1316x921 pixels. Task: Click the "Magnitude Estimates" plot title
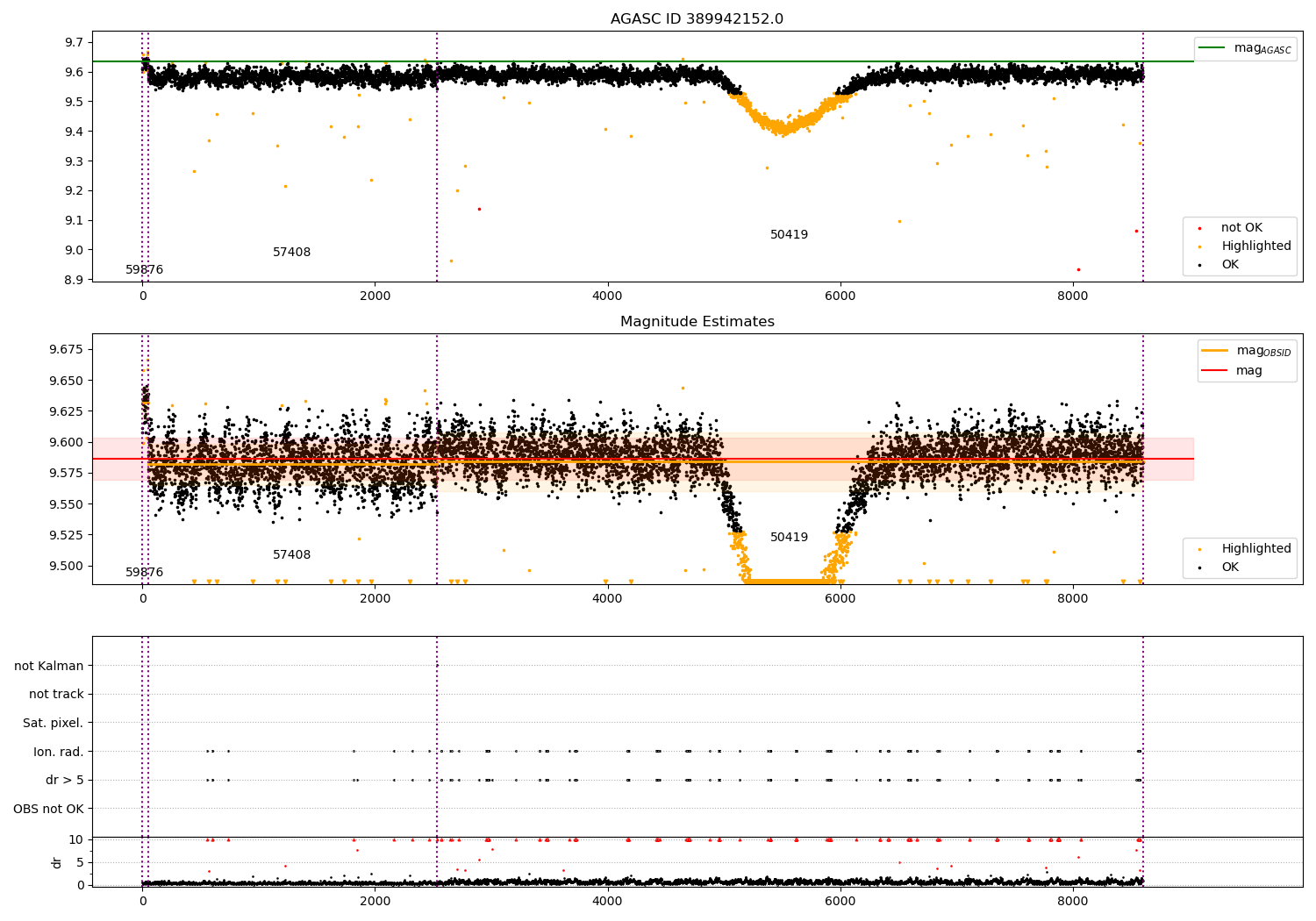[697, 322]
